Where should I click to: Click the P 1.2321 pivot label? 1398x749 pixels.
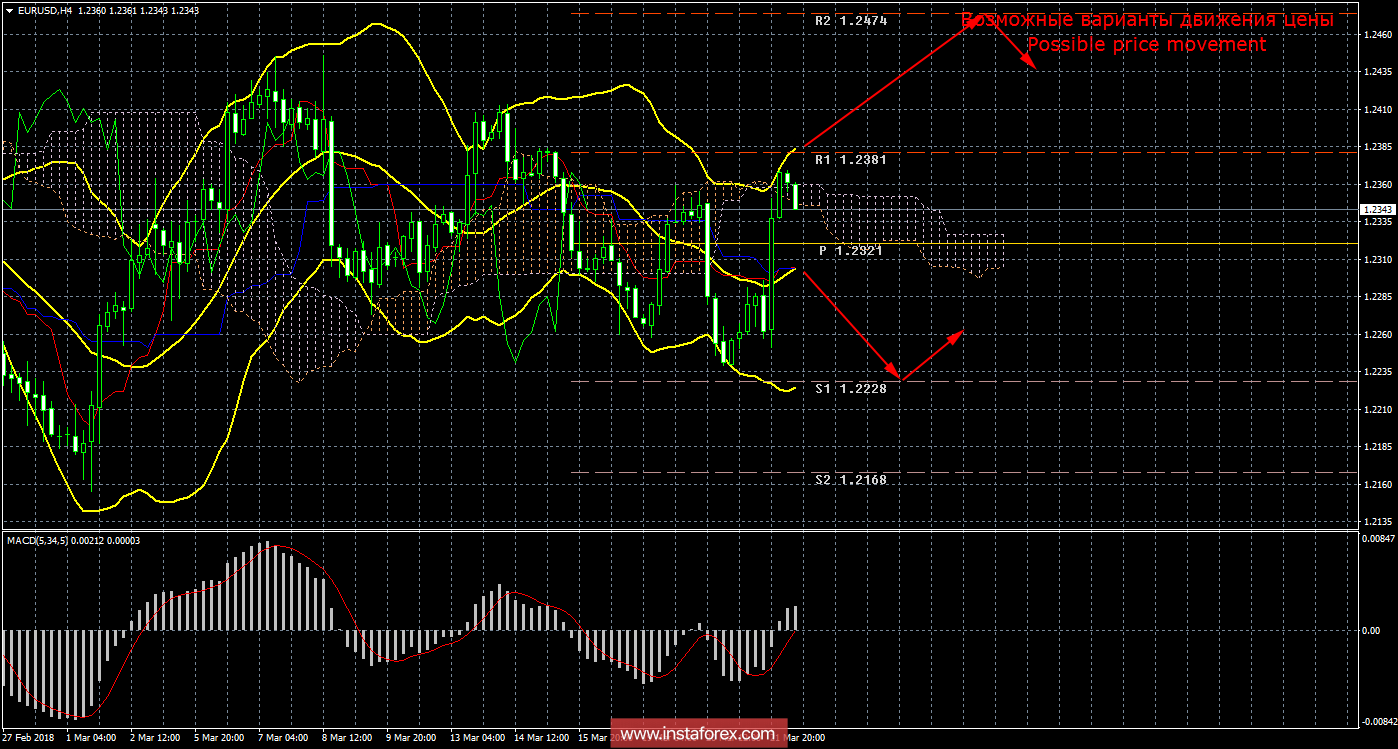pos(850,251)
